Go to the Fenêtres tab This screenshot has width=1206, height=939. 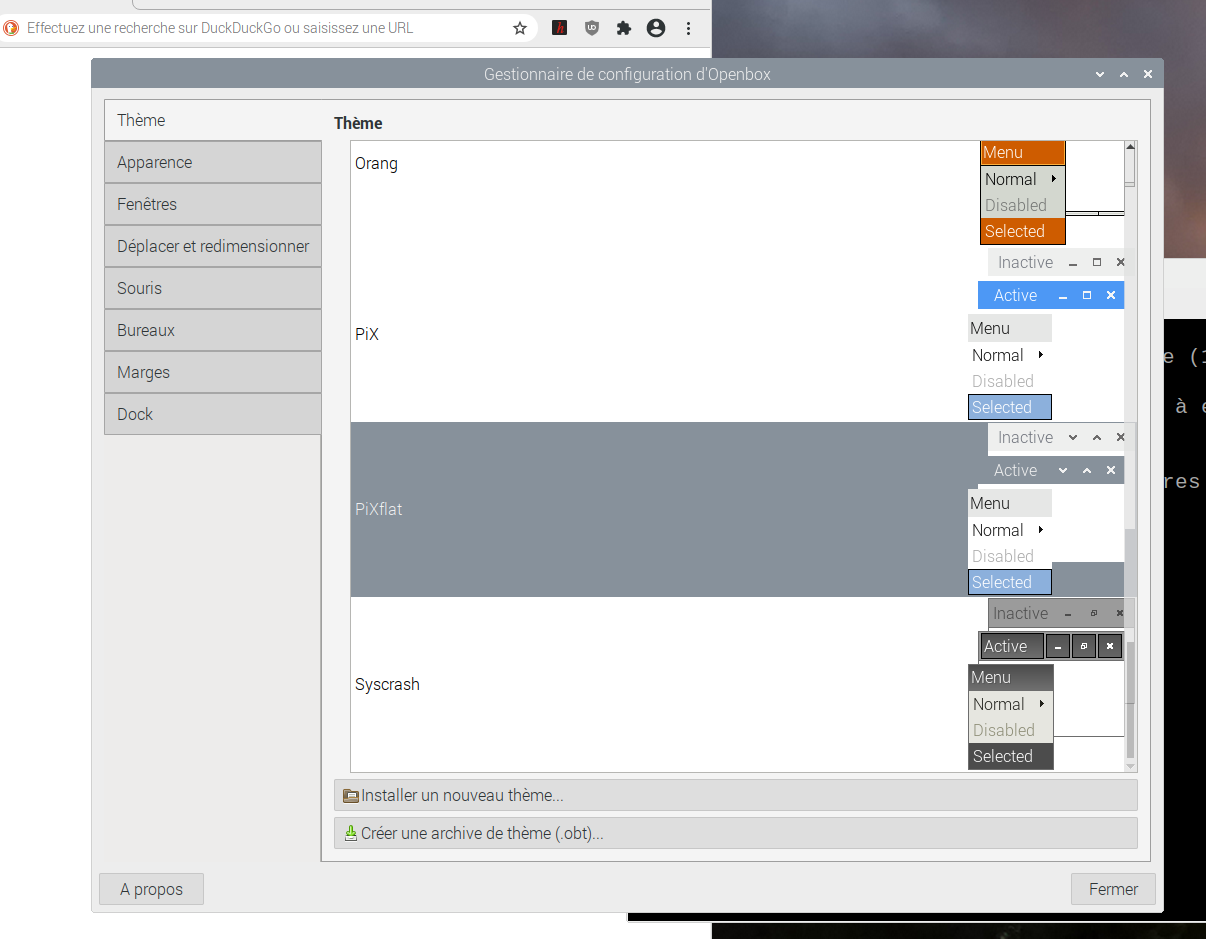tap(212, 204)
